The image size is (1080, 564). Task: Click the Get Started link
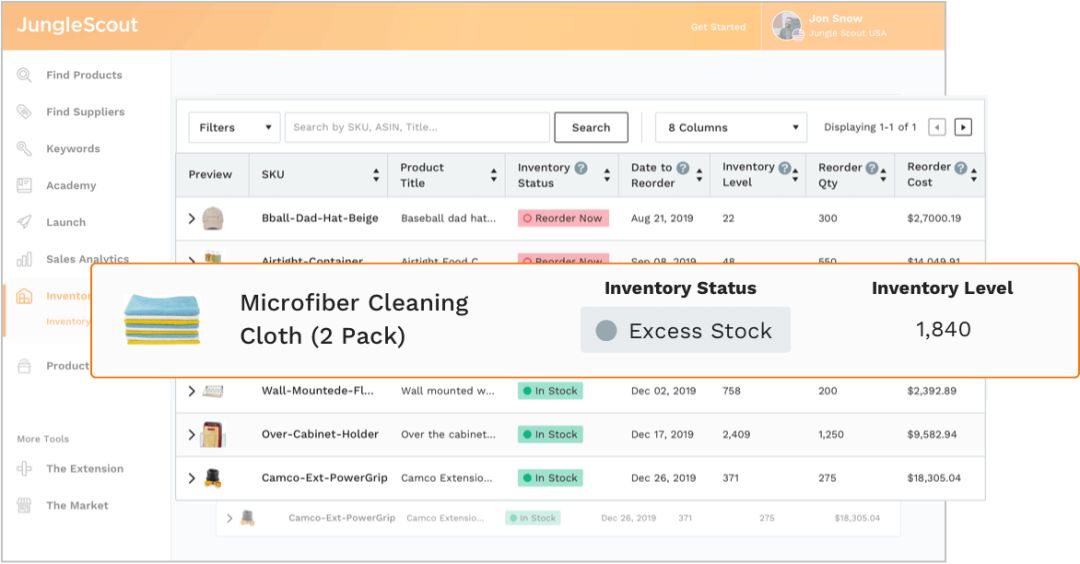coord(718,27)
